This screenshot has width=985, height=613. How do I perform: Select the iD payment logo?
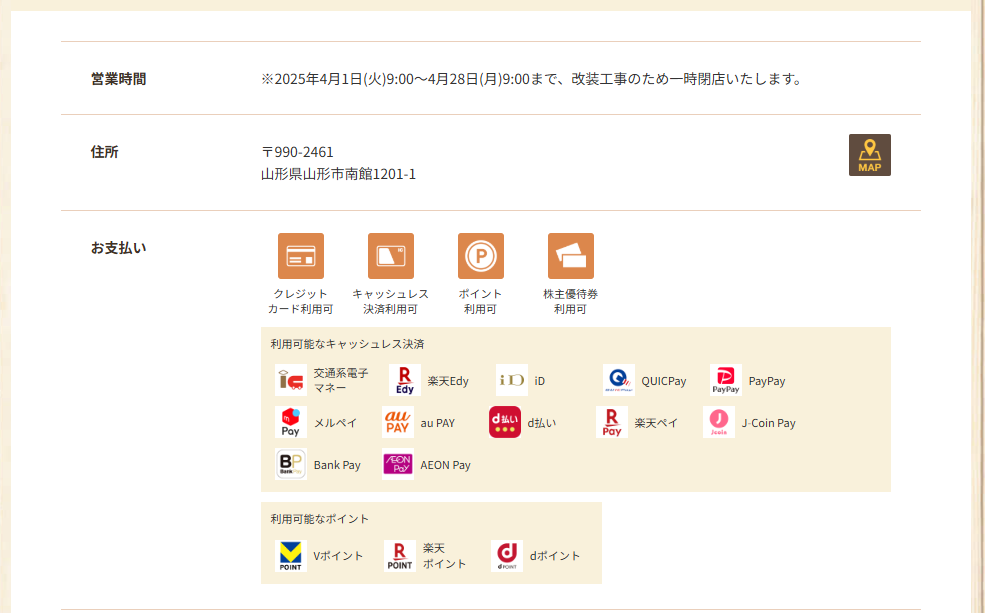512,380
